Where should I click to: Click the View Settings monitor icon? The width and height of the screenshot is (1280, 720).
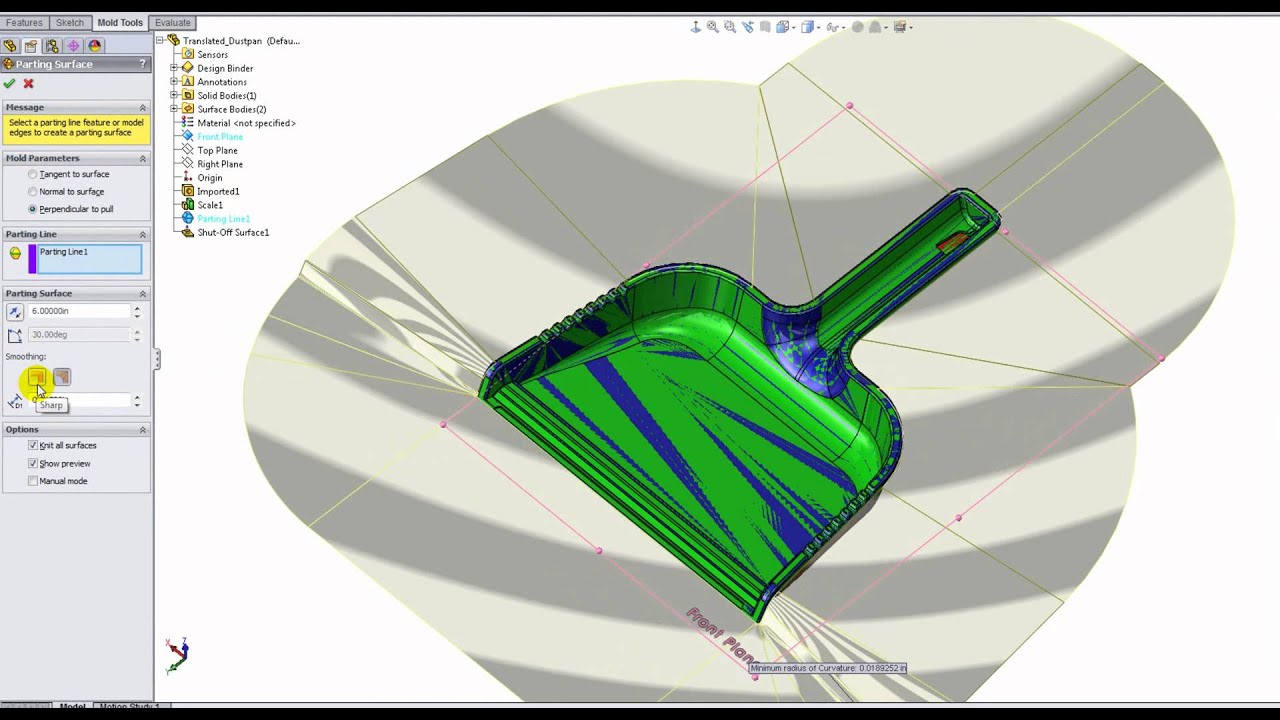[x=900, y=27]
